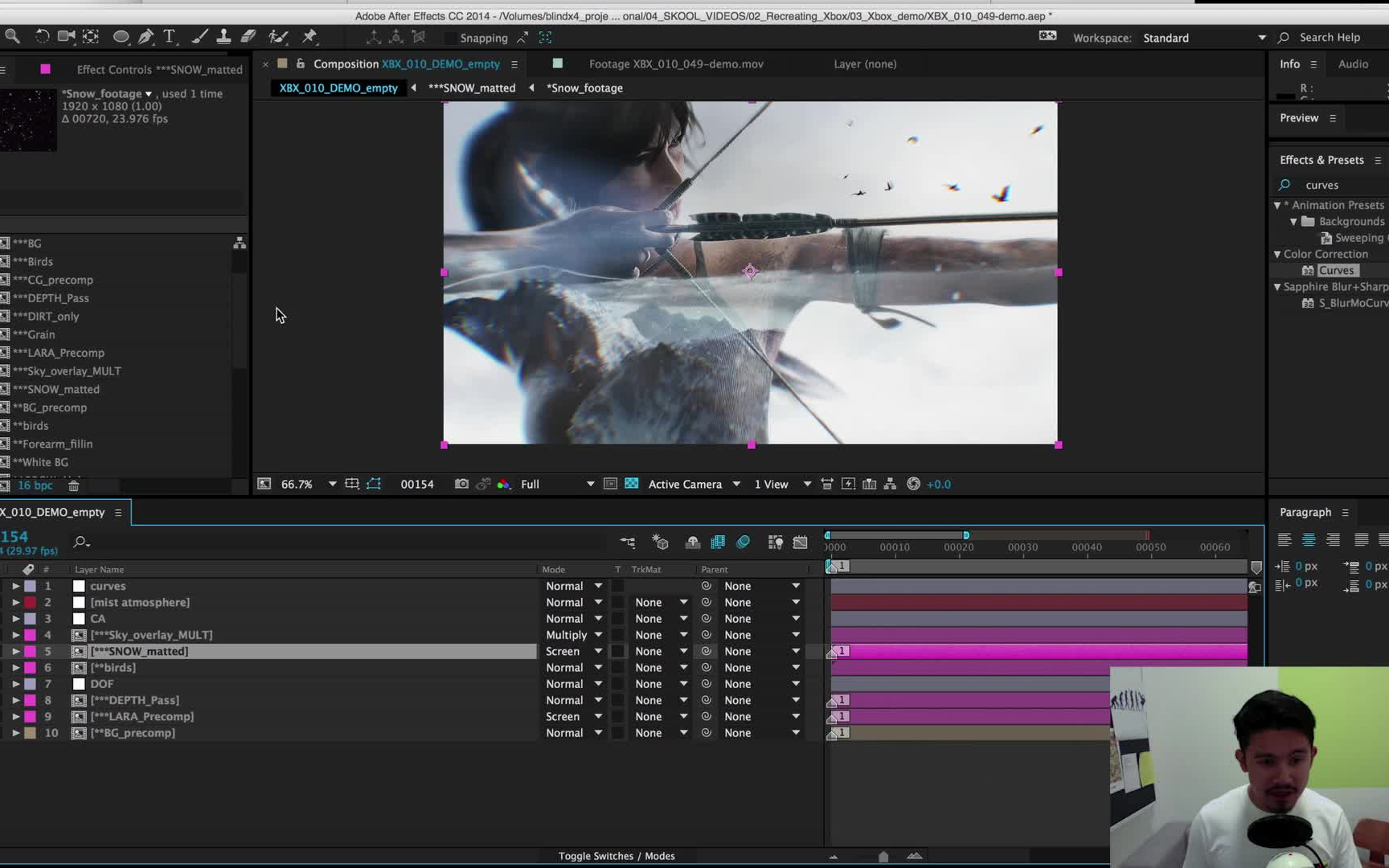
Task: Select the Clone Stamp tool
Action: (224, 36)
